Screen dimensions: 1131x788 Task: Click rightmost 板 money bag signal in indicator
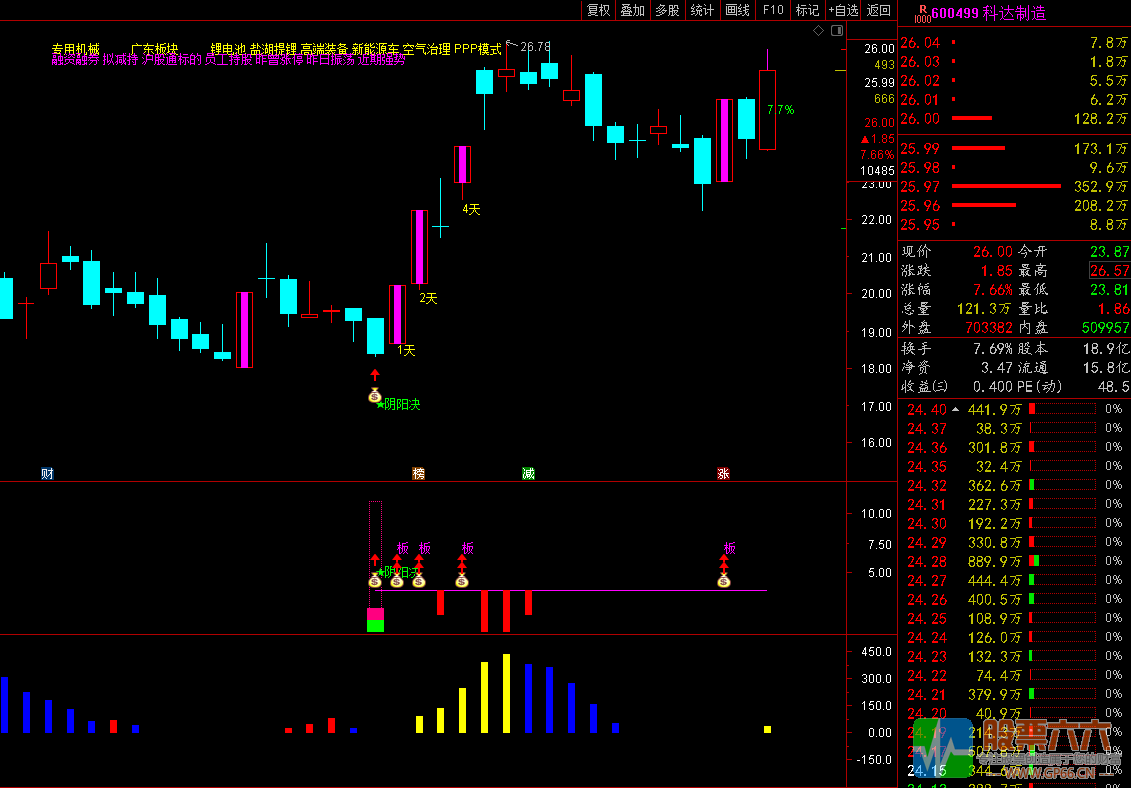pos(724,580)
